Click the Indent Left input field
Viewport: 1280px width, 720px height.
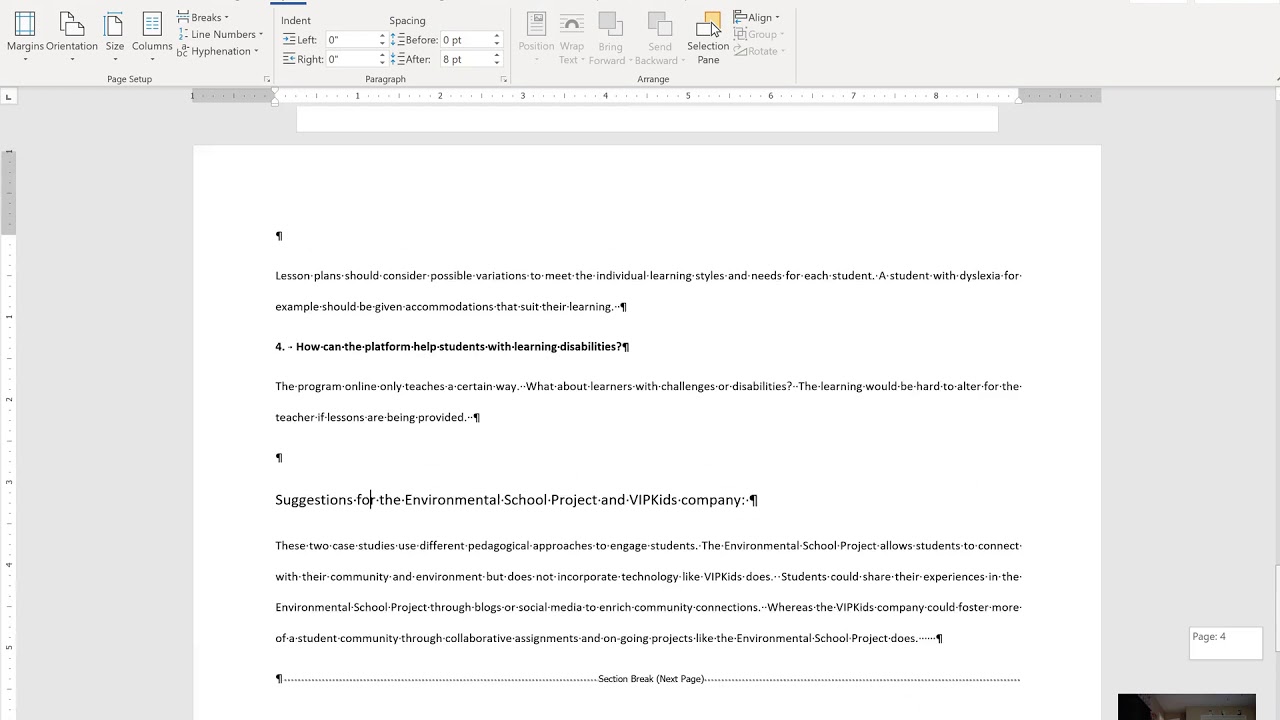pos(350,39)
